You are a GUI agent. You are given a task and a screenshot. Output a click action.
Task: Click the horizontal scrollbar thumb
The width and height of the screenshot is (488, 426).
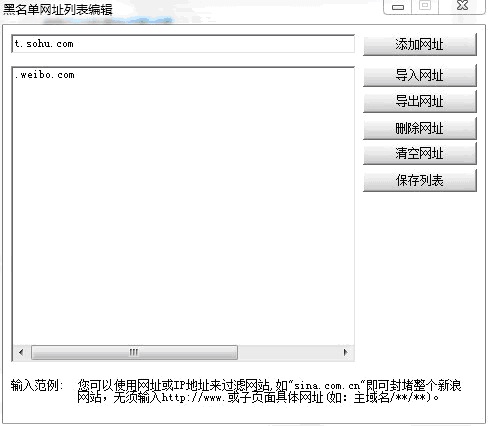pos(134,352)
